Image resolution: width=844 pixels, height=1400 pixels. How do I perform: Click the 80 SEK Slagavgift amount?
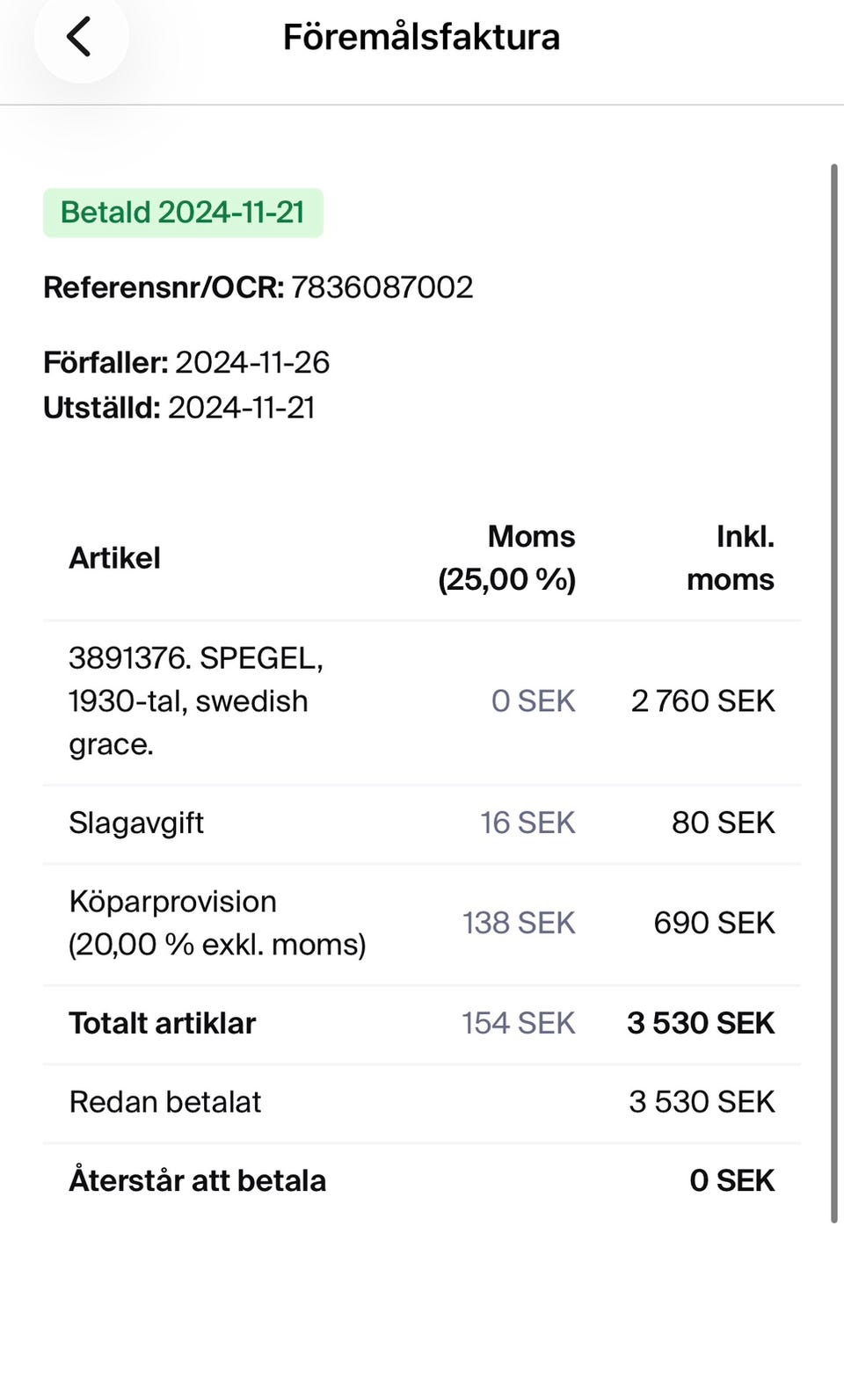click(x=723, y=823)
